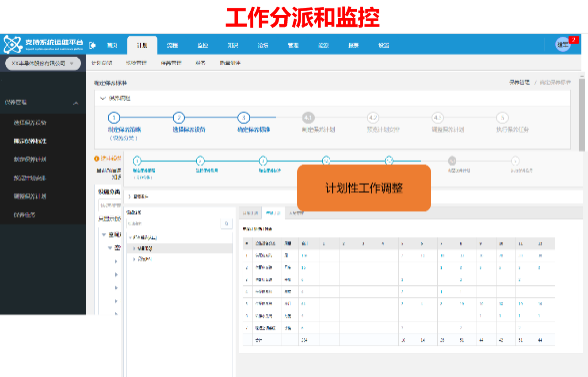Click the orange info icon below the wizard
This screenshot has width=588, height=377.
(96, 159)
